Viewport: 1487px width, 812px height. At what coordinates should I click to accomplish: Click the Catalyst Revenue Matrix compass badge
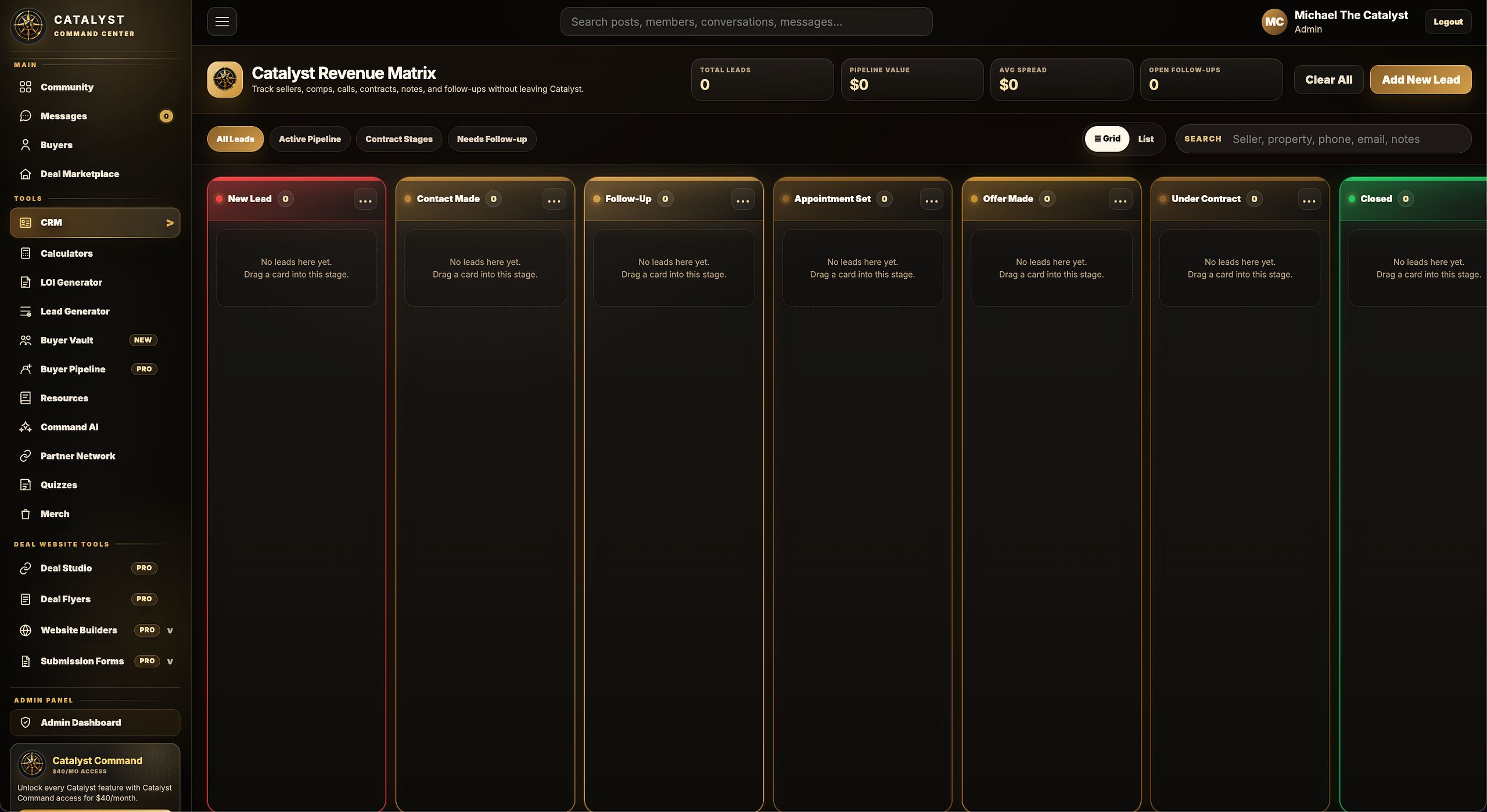point(225,80)
